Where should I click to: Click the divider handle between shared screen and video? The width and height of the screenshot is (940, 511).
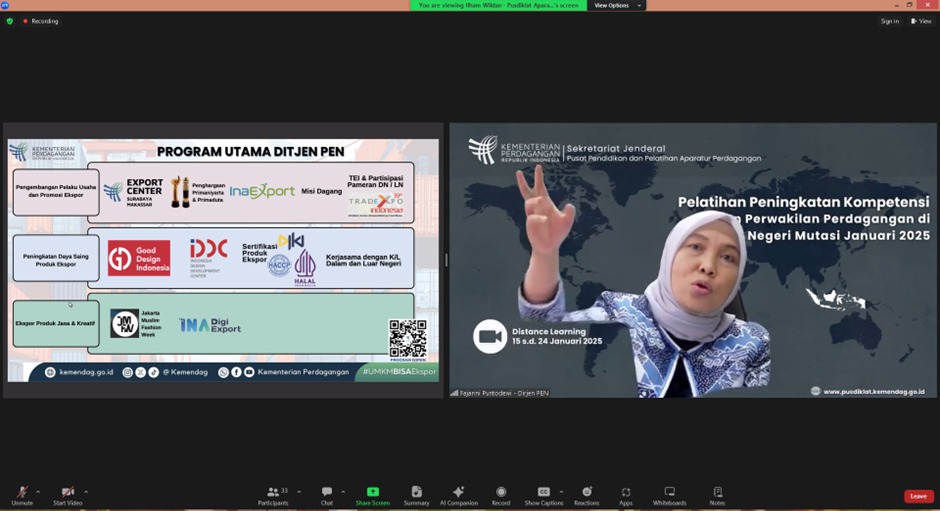(x=446, y=260)
